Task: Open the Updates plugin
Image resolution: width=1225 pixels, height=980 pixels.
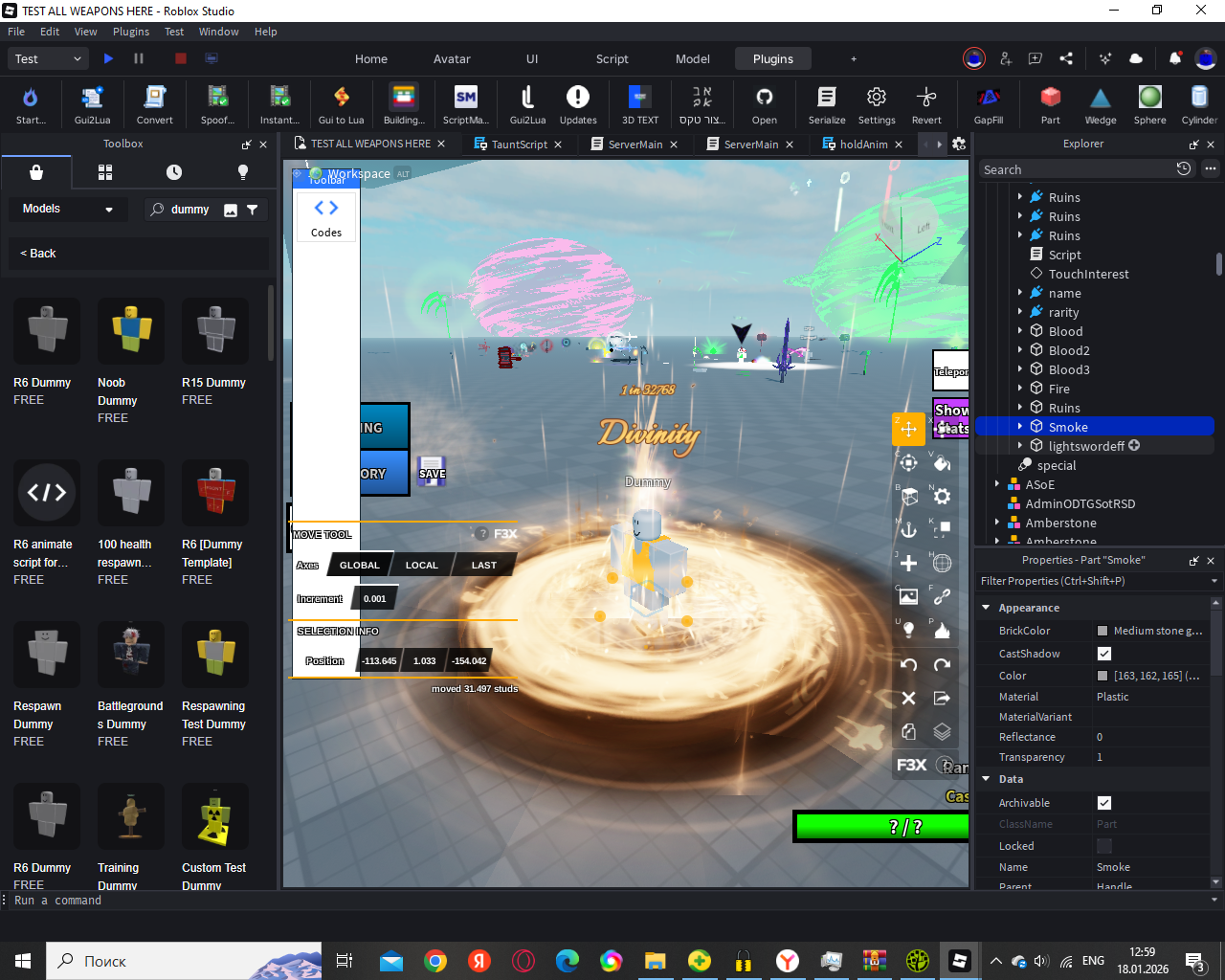Action: tap(578, 104)
